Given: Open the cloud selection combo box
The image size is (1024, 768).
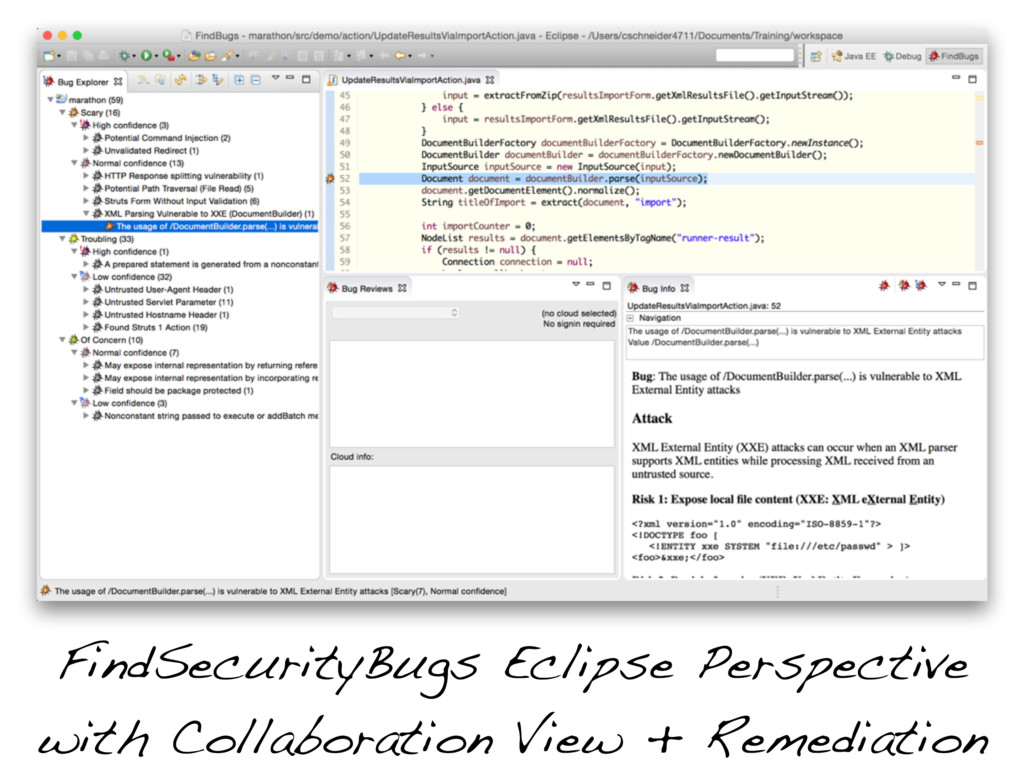Looking at the screenshot, I should click(396, 313).
